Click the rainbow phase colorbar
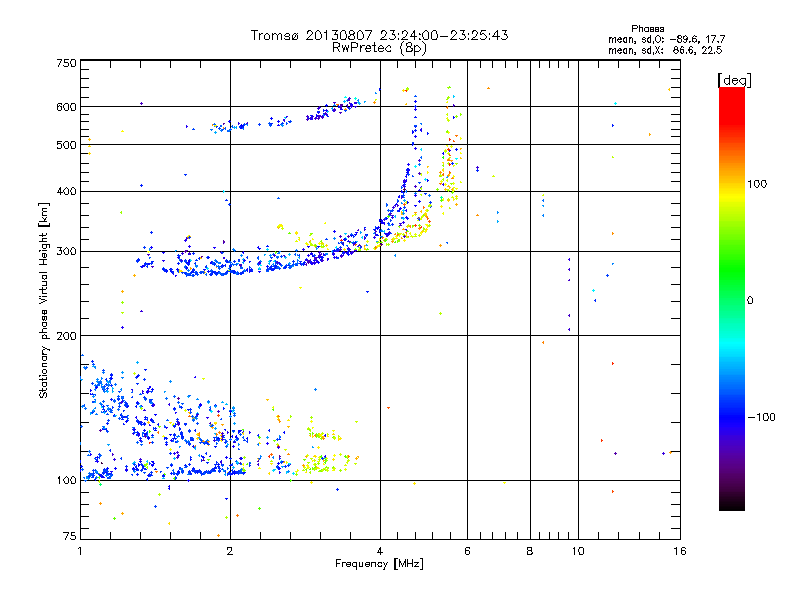Screen dimensions: 800x600 click(x=732, y=298)
